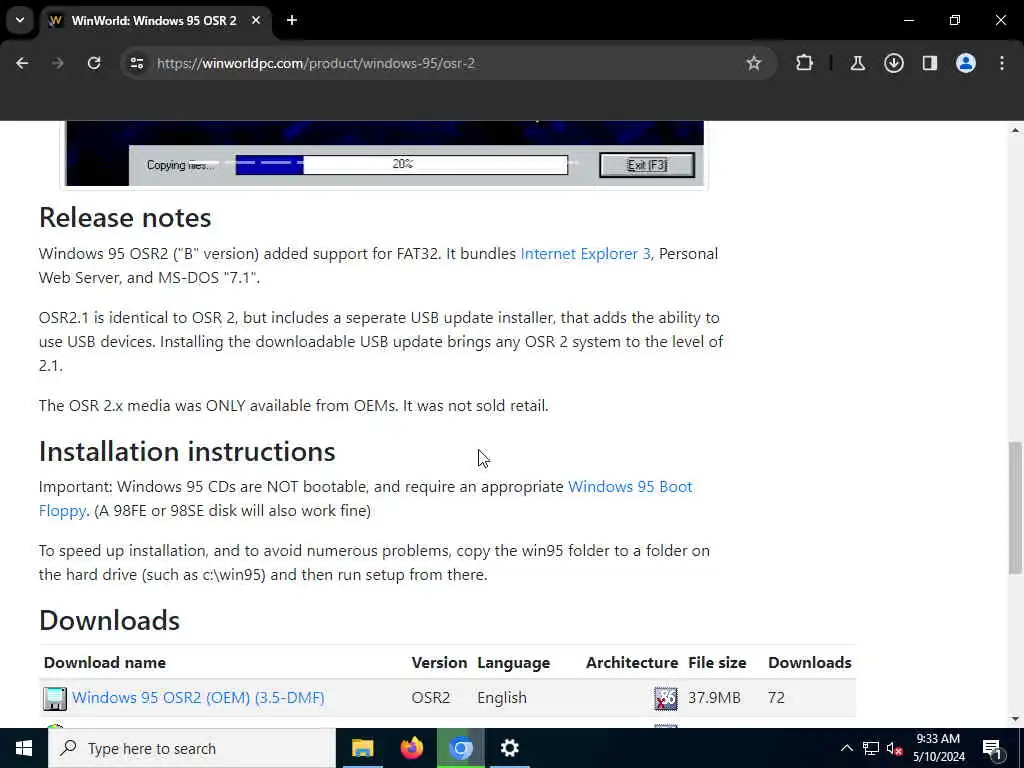Open the Chrome profile avatar
This screenshot has width=1024, height=768.
[965, 63]
